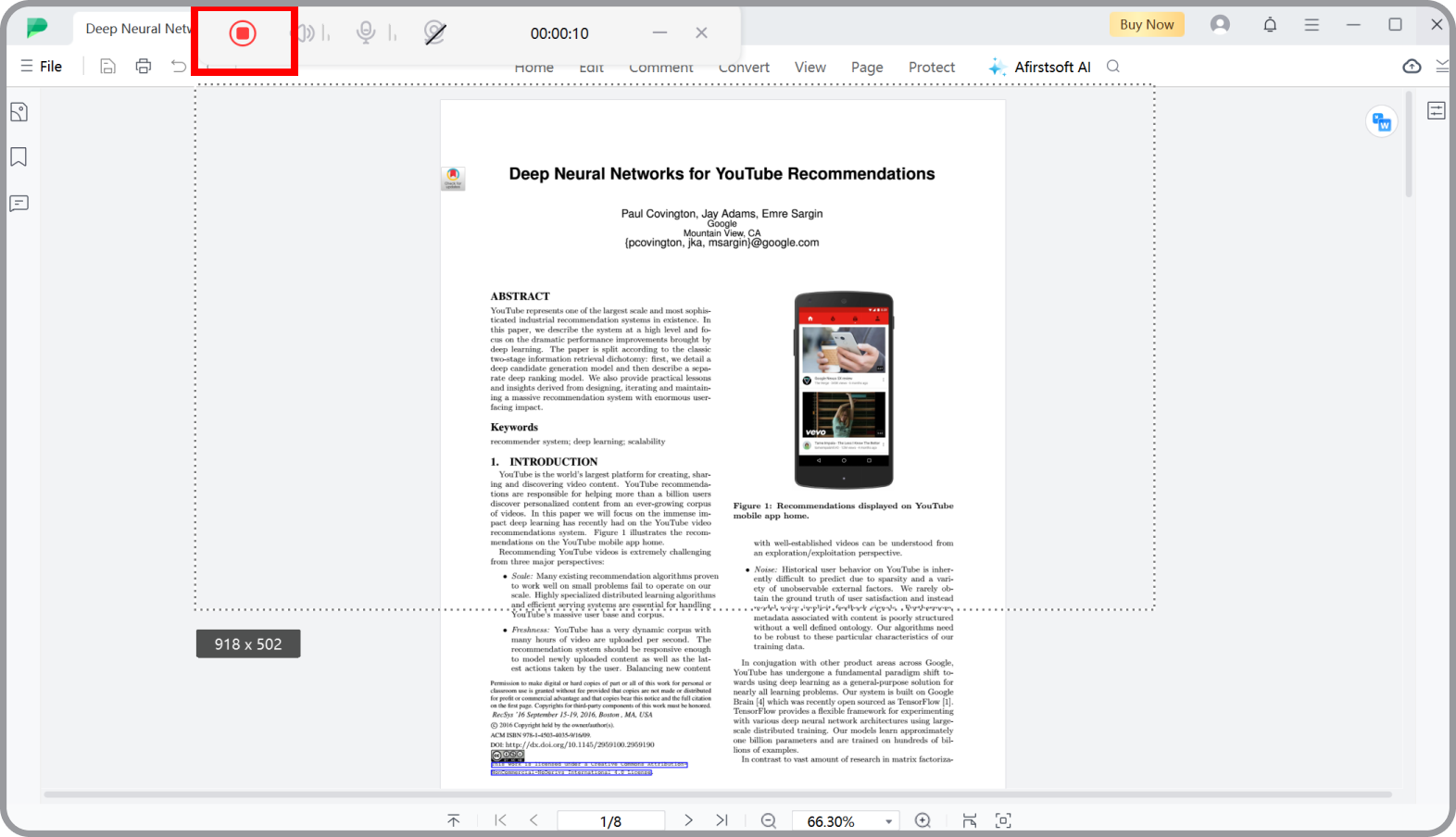This screenshot has height=837, width=1456.
Task: Print the document with the printer icon
Action: (x=144, y=67)
